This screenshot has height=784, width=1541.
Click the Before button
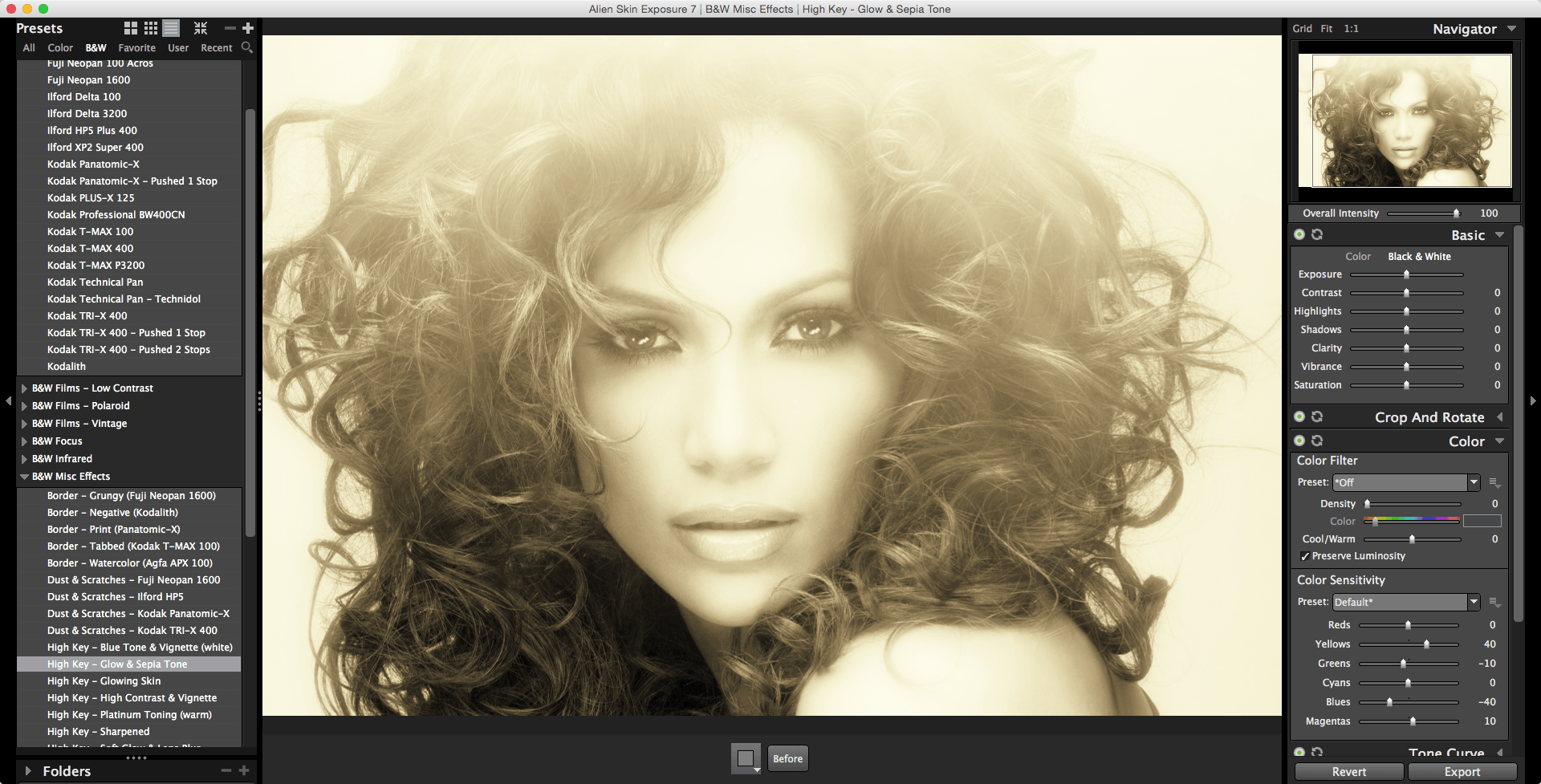coord(787,758)
